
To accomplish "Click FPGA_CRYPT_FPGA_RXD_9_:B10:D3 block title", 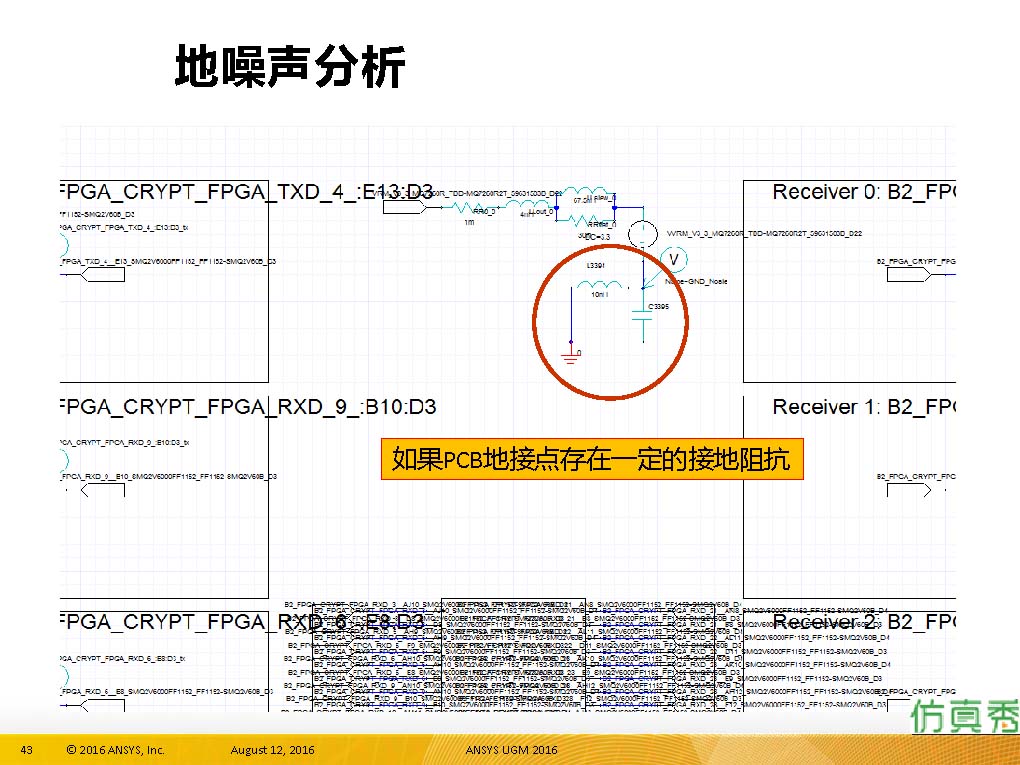I will (x=248, y=407).
